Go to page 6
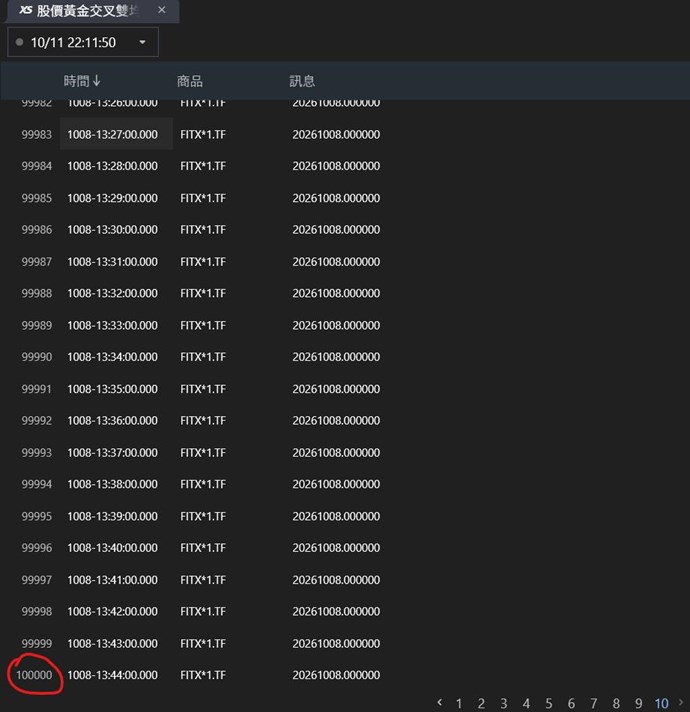The width and height of the screenshot is (690, 712). click(x=571, y=703)
